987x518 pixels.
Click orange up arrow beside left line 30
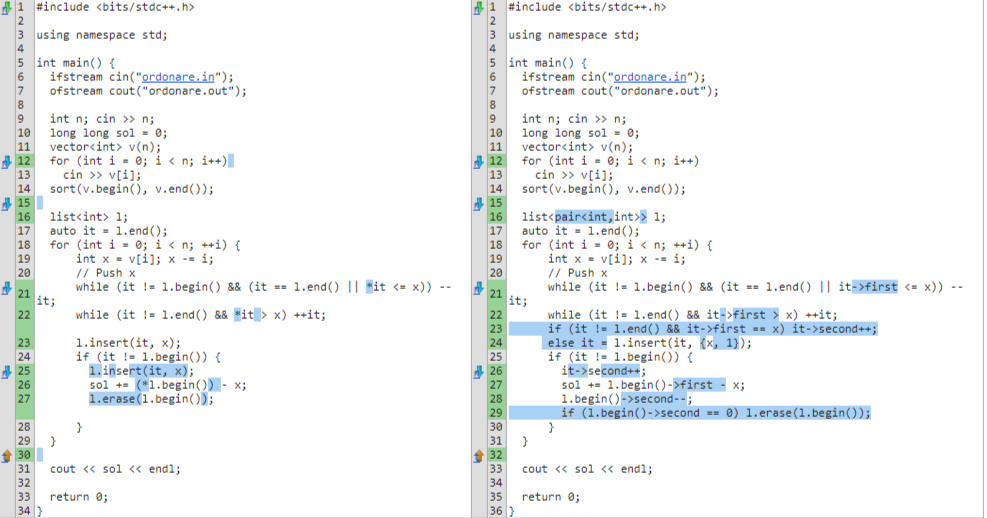(x=6, y=456)
